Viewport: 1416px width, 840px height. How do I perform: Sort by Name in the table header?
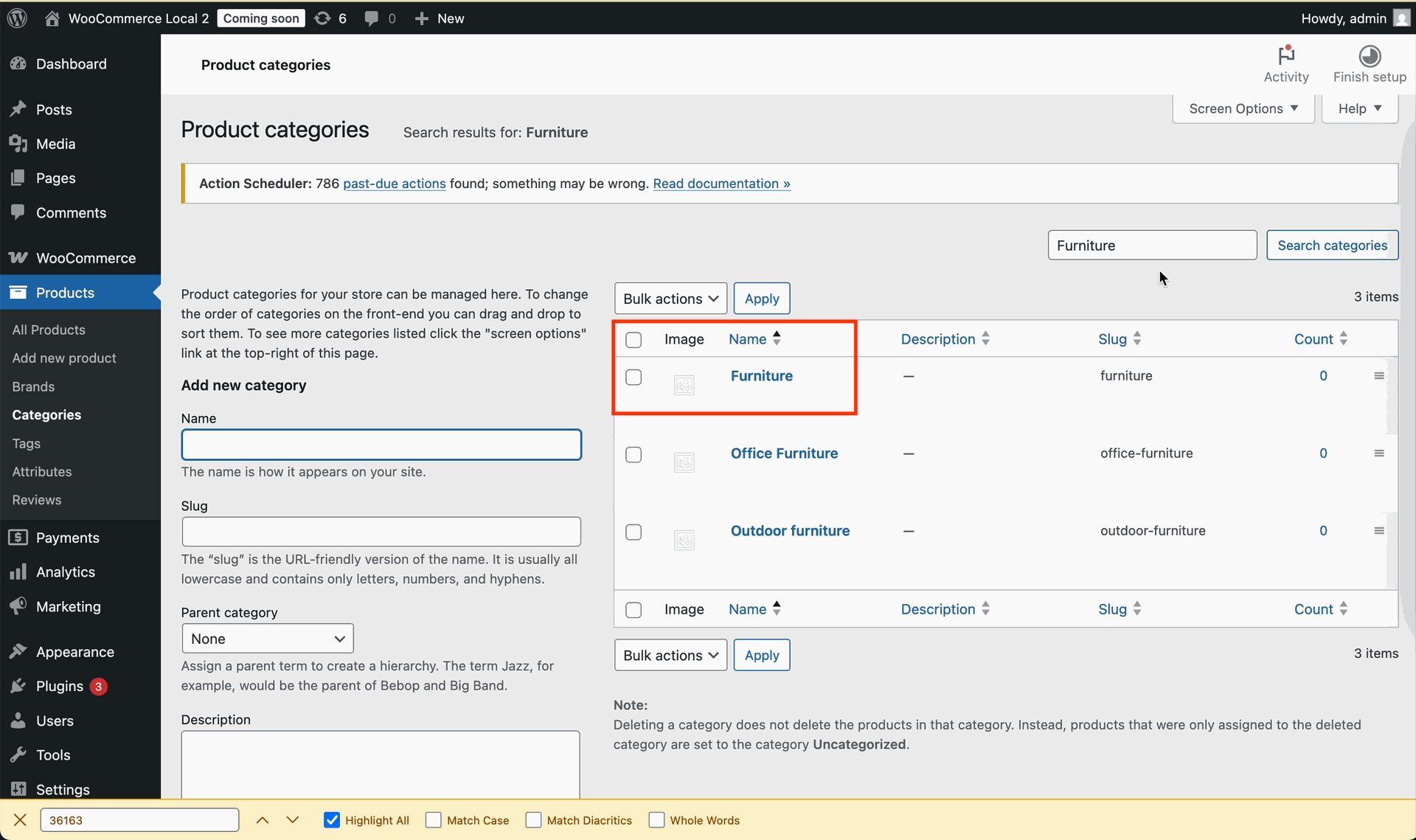[x=755, y=339]
